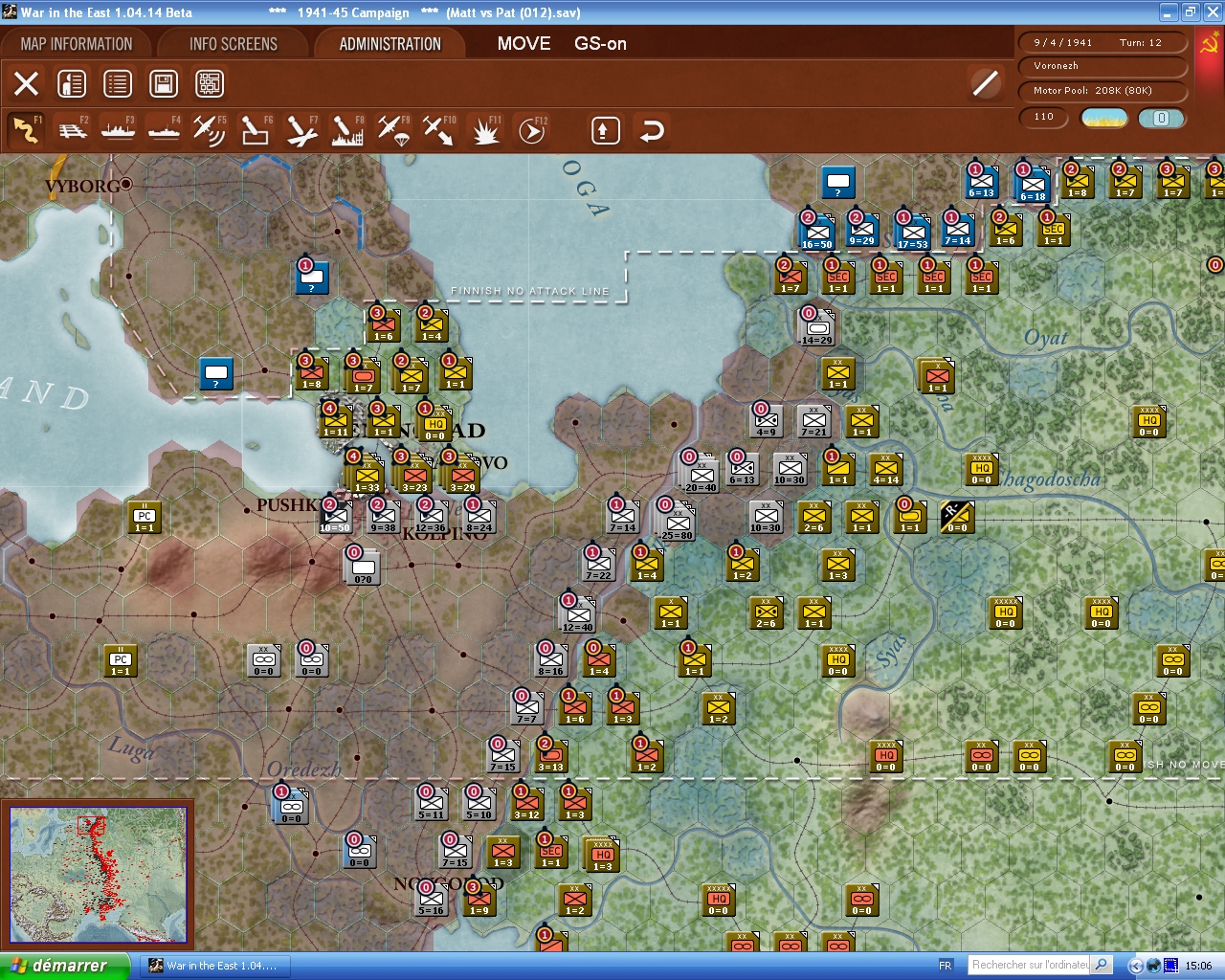The height and width of the screenshot is (980, 1225).
Task: Click the search magnifier button in the taskbar
Action: [1102, 965]
